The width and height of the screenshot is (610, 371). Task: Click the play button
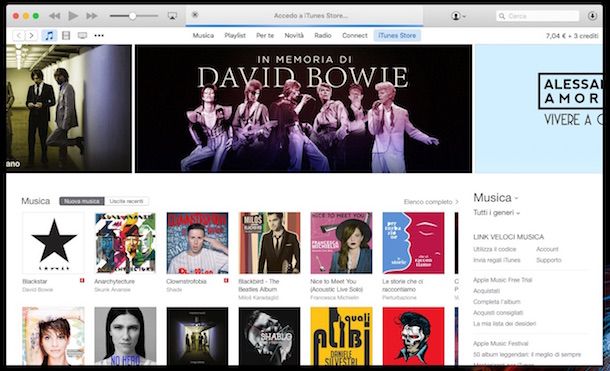pos(73,16)
